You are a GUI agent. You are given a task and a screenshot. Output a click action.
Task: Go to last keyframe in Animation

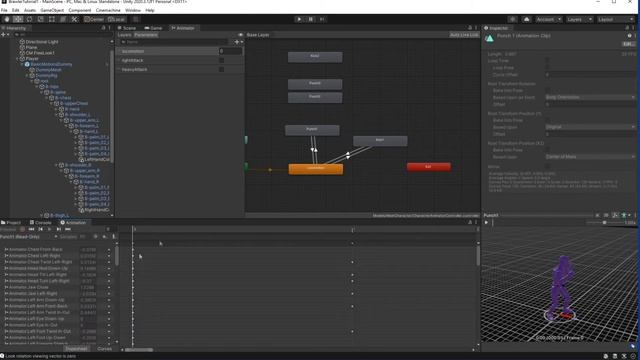(67, 229)
